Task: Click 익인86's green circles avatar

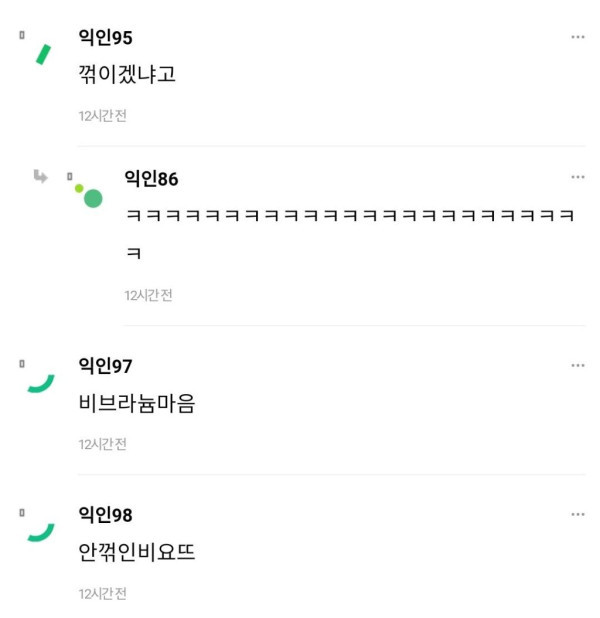Action: [x=89, y=195]
